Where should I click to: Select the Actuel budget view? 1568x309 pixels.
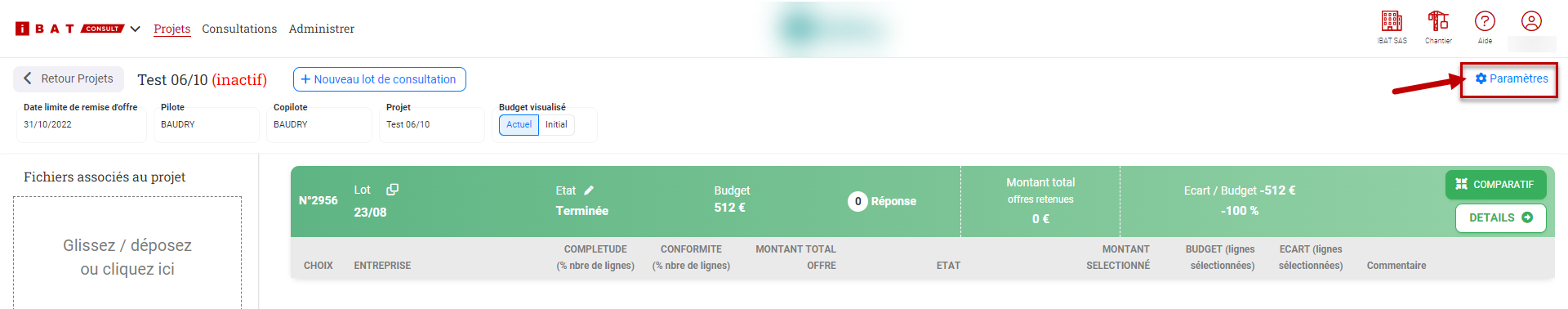(x=519, y=124)
